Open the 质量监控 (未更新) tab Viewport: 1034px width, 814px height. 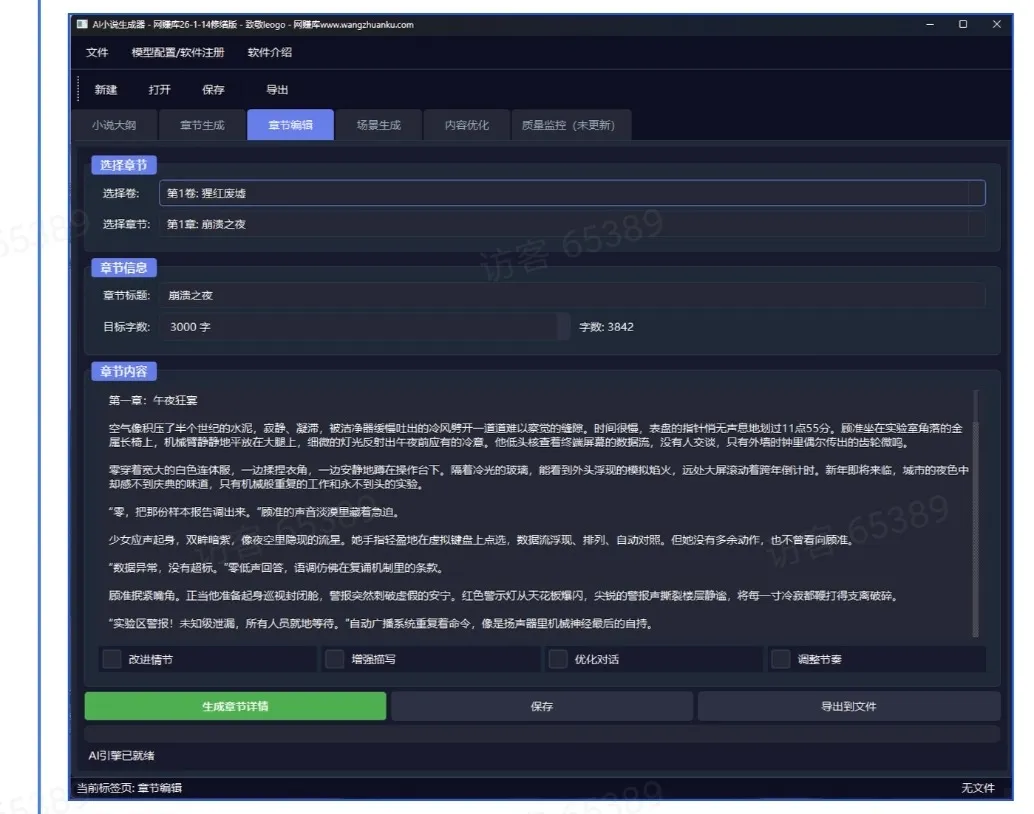pos(571,125)
